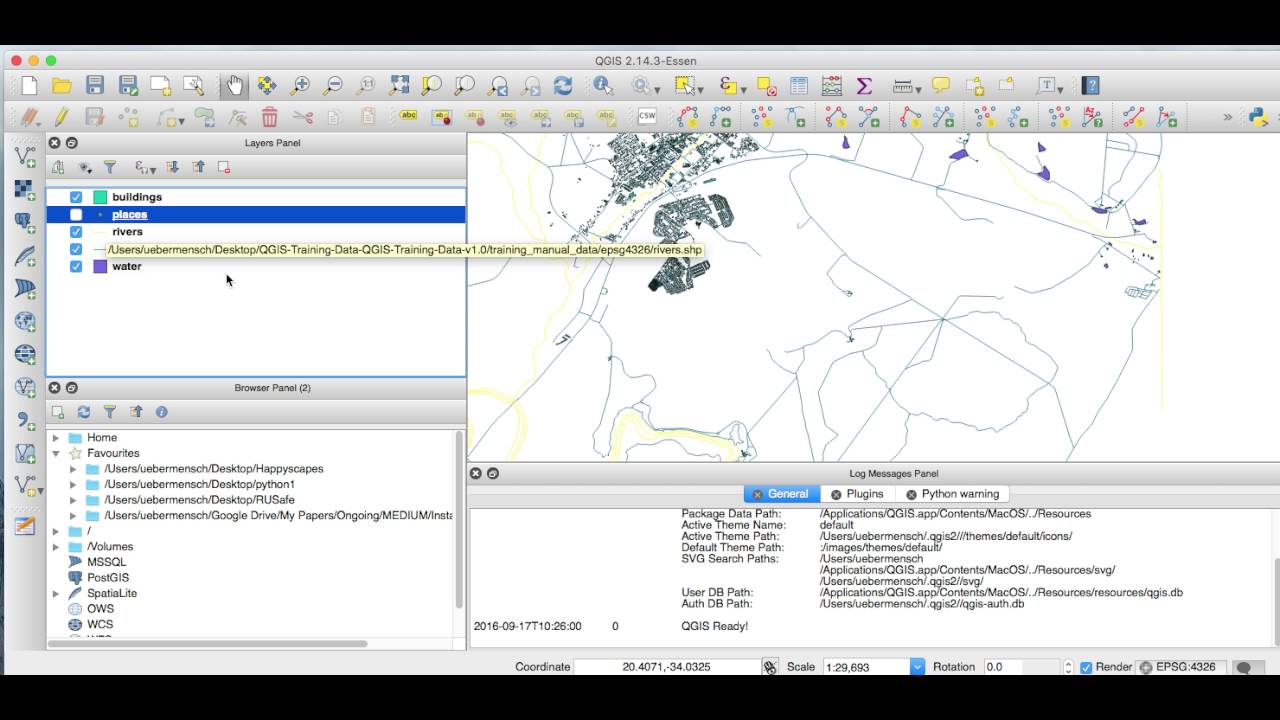Click the Zoom Full extent icon

coord(399,86)
